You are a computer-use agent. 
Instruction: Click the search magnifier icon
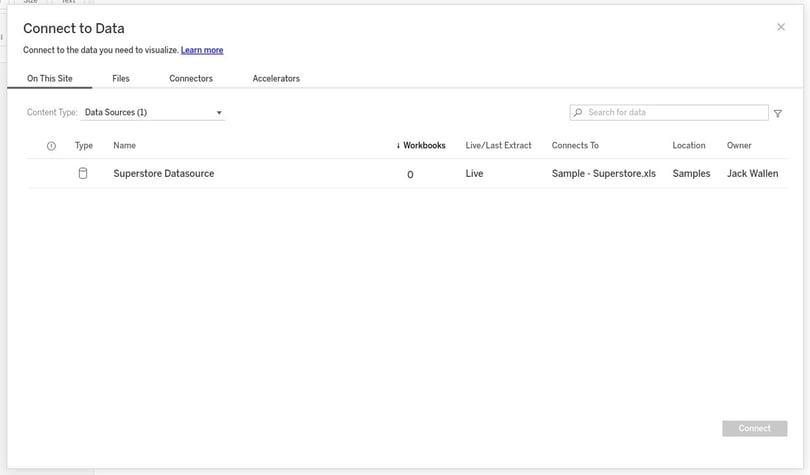point(578,113)
